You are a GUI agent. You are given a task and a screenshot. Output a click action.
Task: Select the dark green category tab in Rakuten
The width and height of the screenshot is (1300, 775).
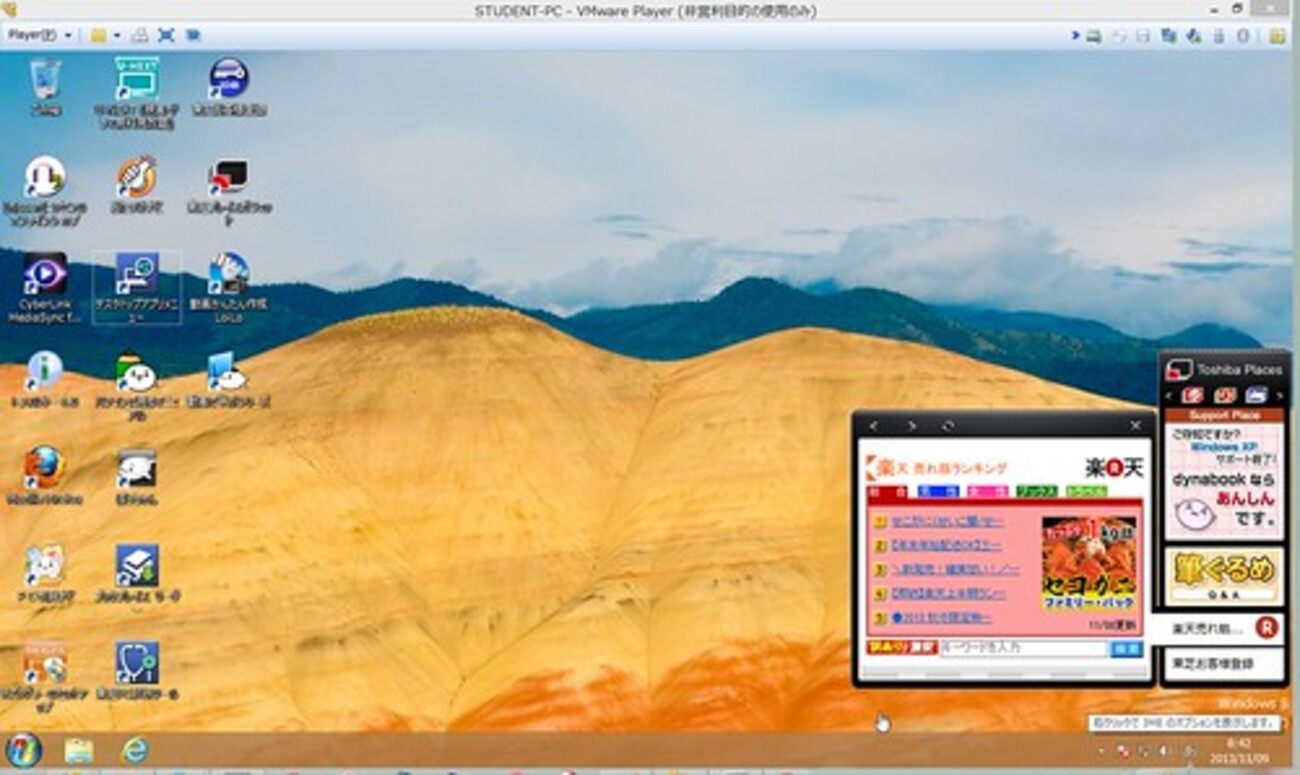point(1037,491)
